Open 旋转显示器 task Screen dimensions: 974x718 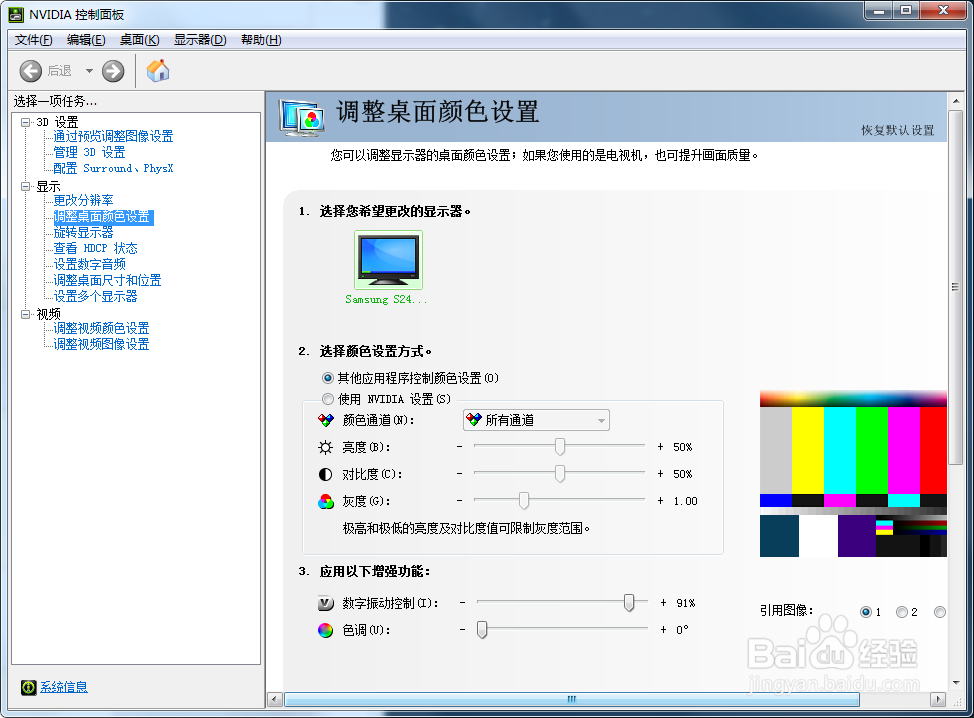click(83, 232)
